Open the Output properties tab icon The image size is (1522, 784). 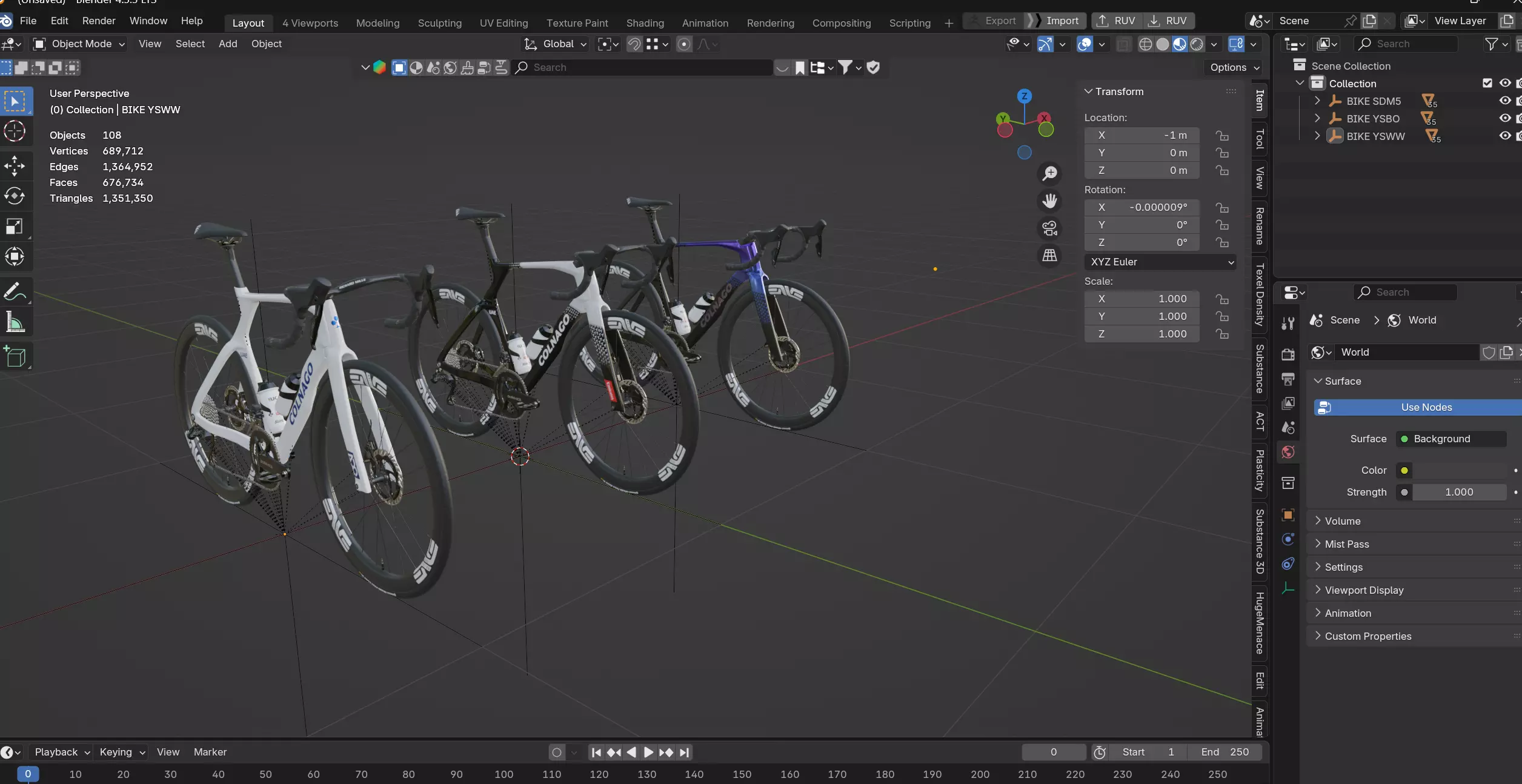[x=1288, y=379]
